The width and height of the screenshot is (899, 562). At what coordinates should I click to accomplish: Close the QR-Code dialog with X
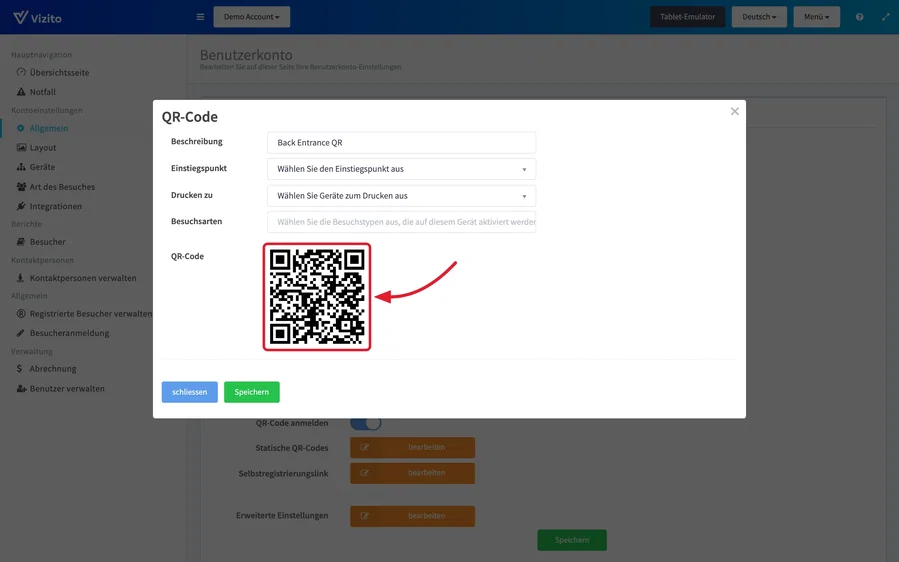(734, 111)
